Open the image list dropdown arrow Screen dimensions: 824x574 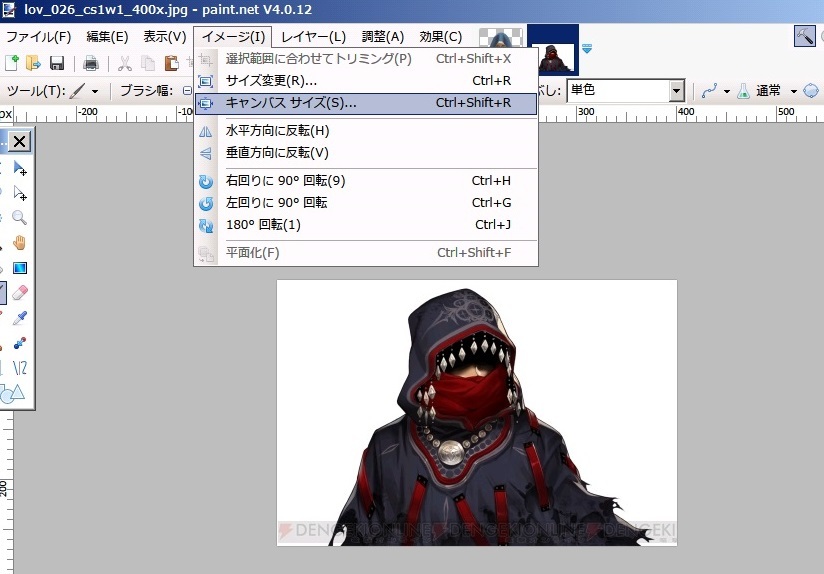587,49
